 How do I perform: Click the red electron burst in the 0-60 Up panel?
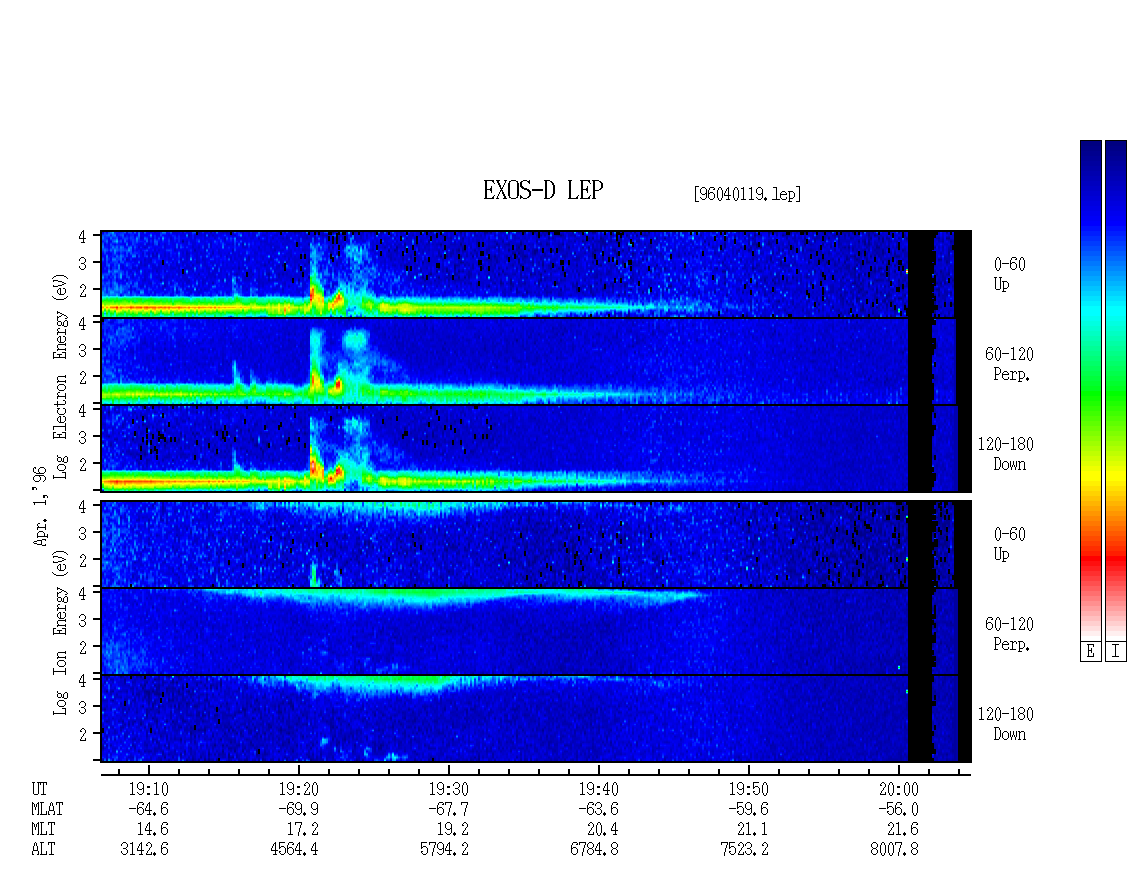point(314,294)
